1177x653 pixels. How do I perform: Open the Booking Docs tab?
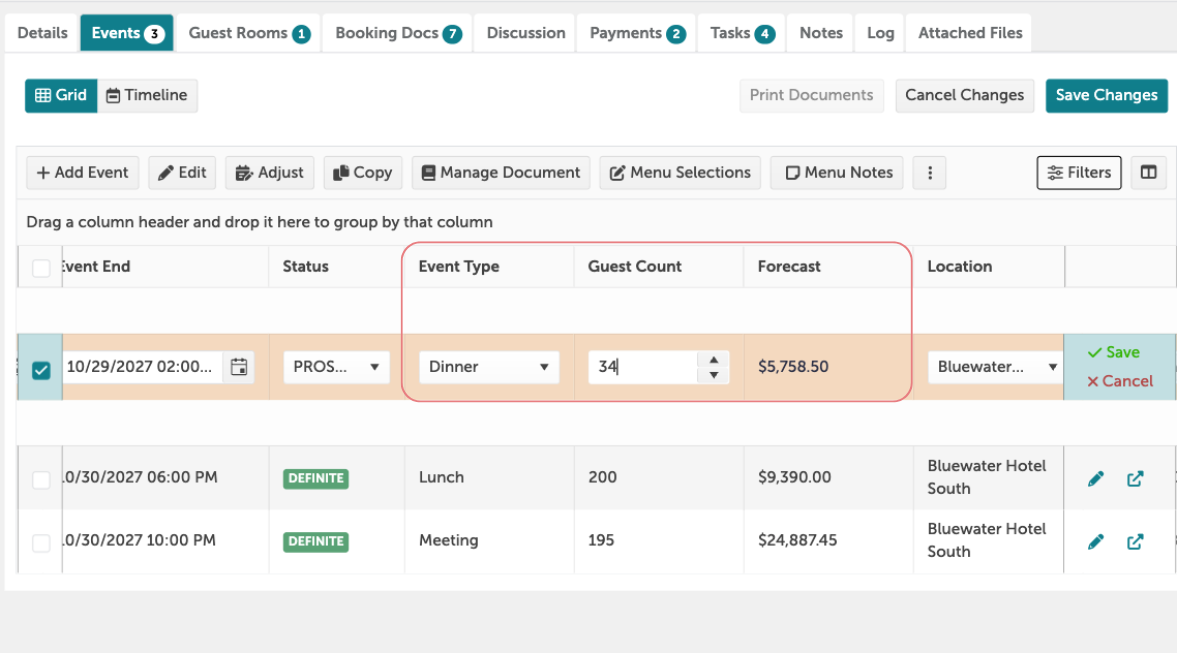(398, 33)
